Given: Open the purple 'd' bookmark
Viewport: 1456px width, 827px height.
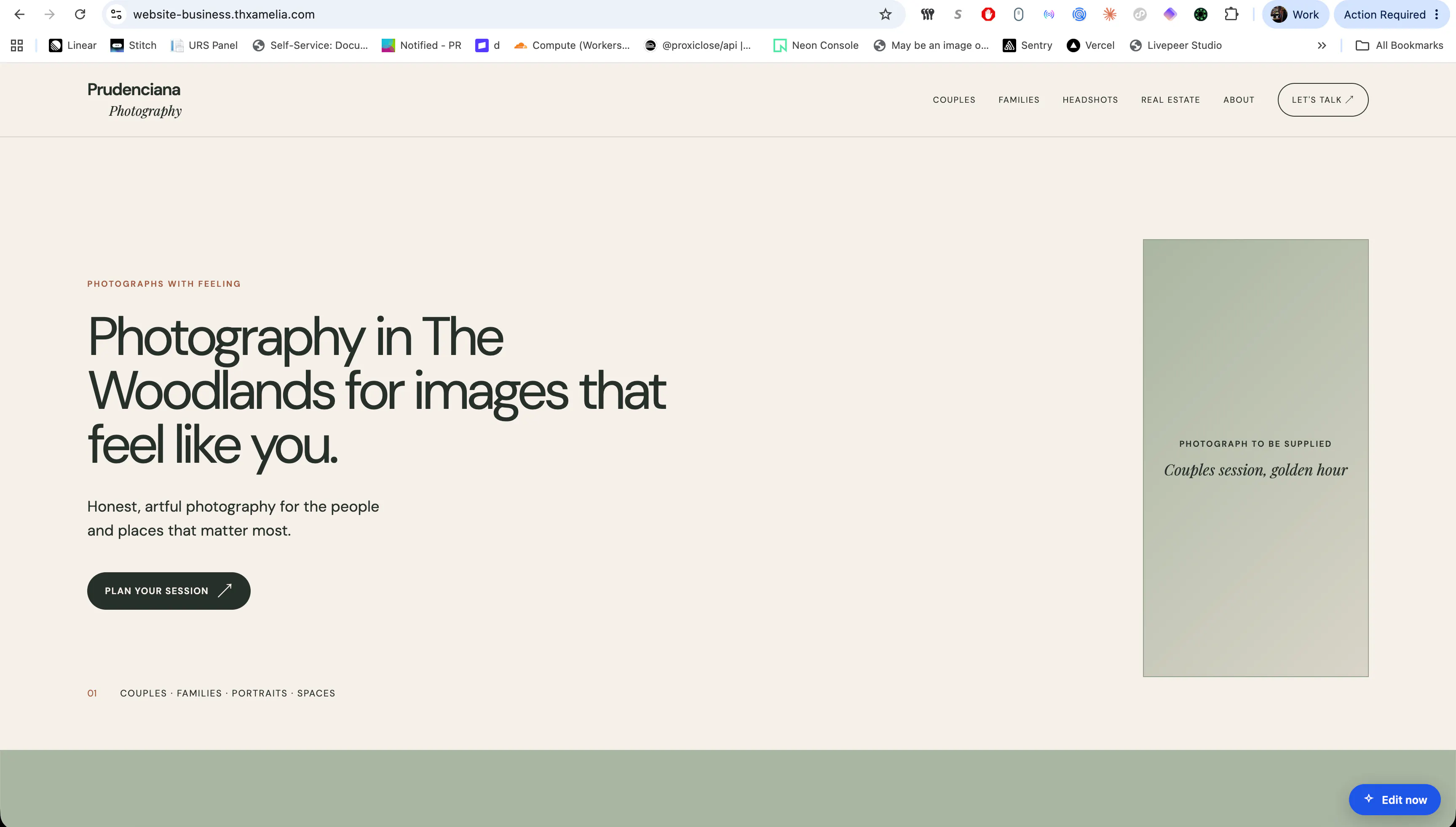Looking at the screenshot, I should [x=487, y=45].
